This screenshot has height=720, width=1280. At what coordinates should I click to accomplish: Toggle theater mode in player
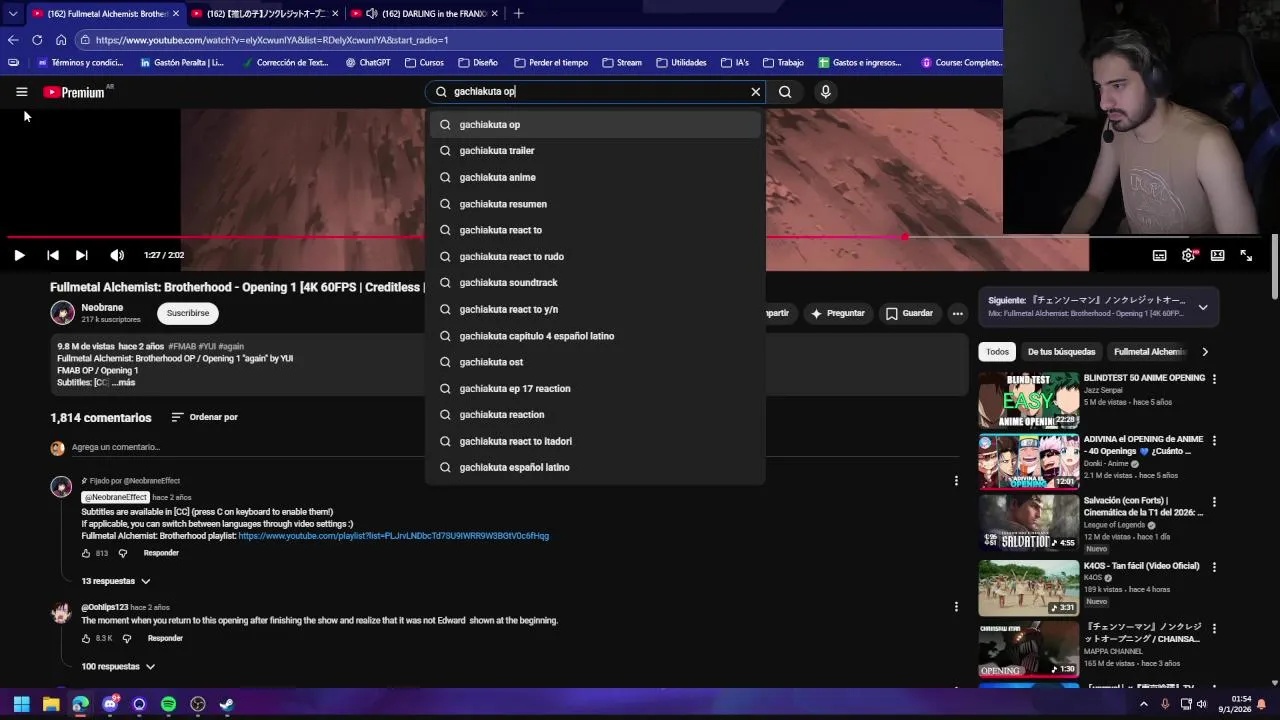[x=1217, y=255]
